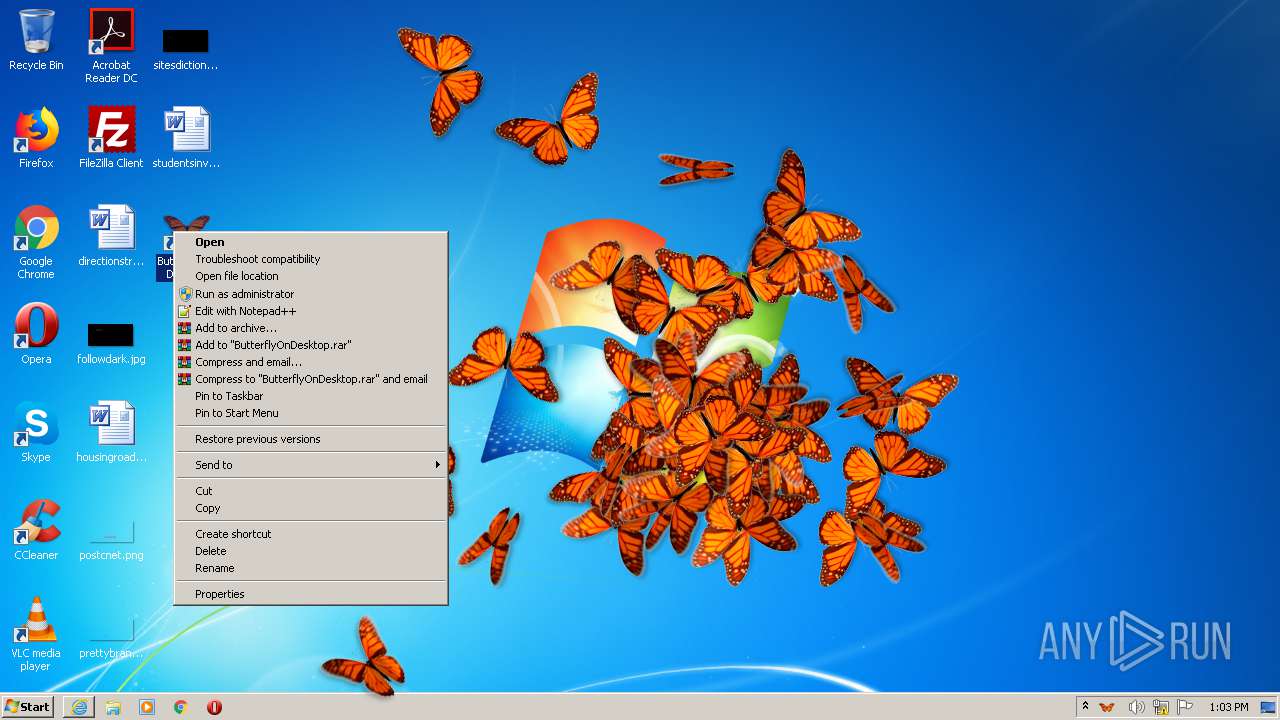Choose Pin to Start Menu
This screenshot has height=720, width=1280.
point(310,413)
